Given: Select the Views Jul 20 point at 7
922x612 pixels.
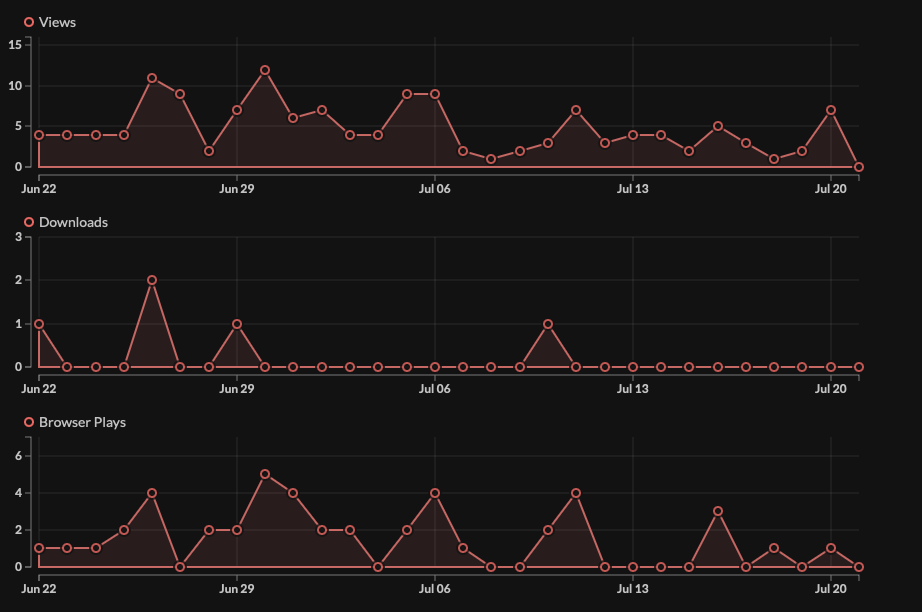Looking at the screenshot, I should pos(831,110).
